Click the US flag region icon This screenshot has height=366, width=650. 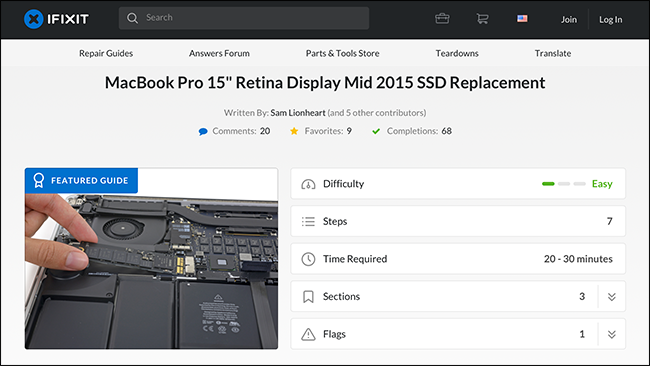pyautogui.click(x=522, y=19)
